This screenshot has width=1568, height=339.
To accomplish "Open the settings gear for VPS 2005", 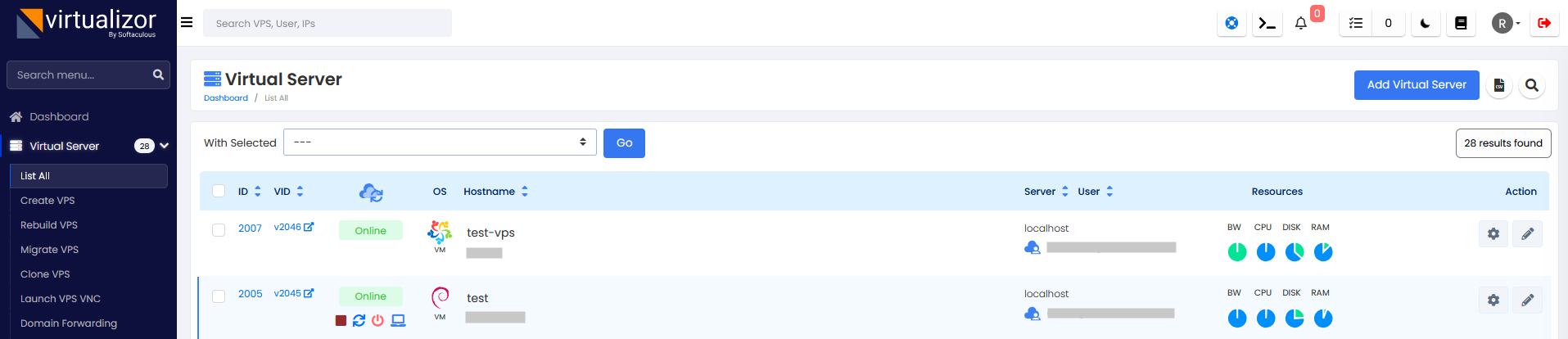I will [x=1493, y=300].
